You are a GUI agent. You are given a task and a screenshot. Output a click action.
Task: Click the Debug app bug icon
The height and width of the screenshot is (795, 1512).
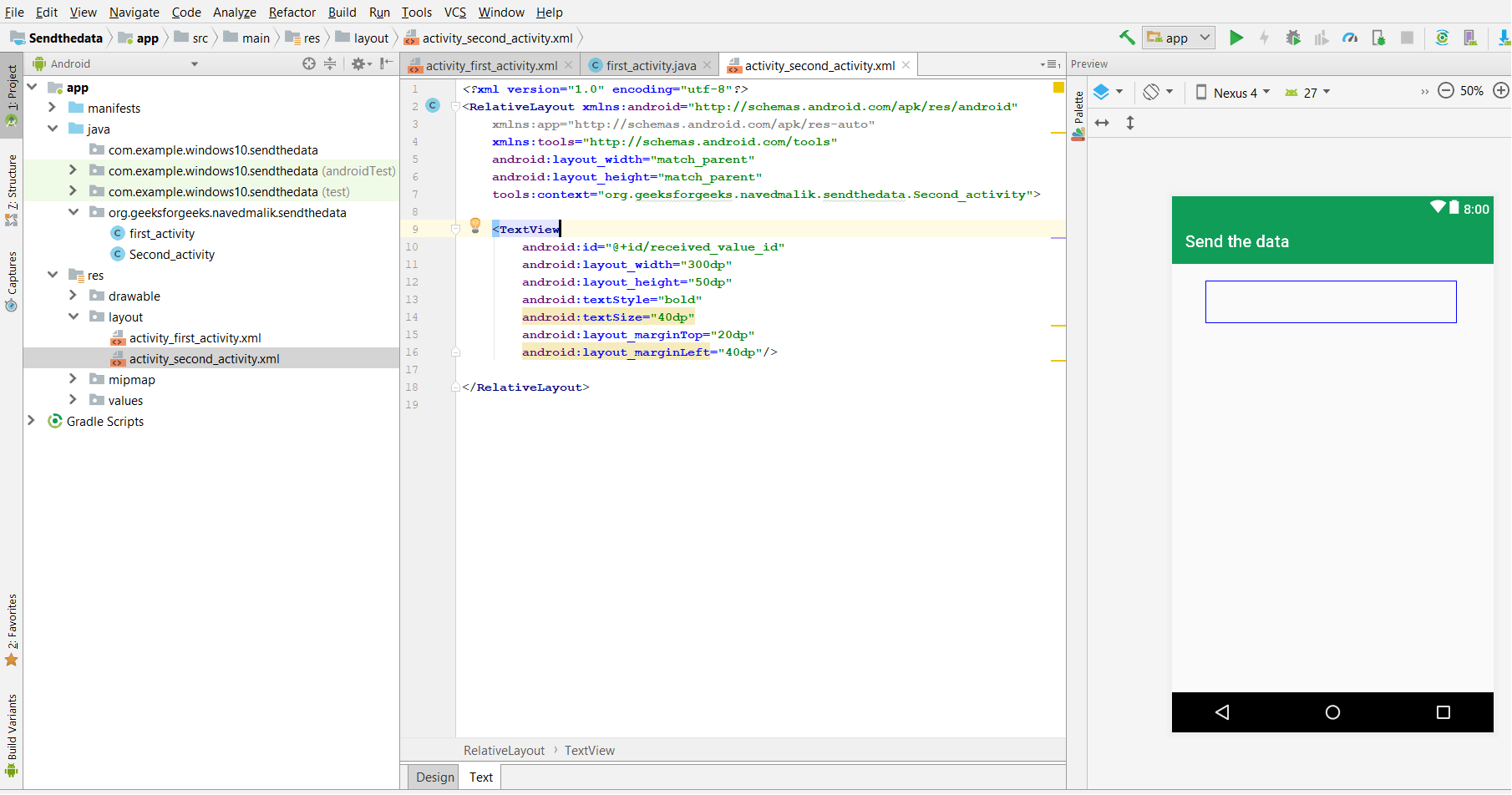(1293, 38)
